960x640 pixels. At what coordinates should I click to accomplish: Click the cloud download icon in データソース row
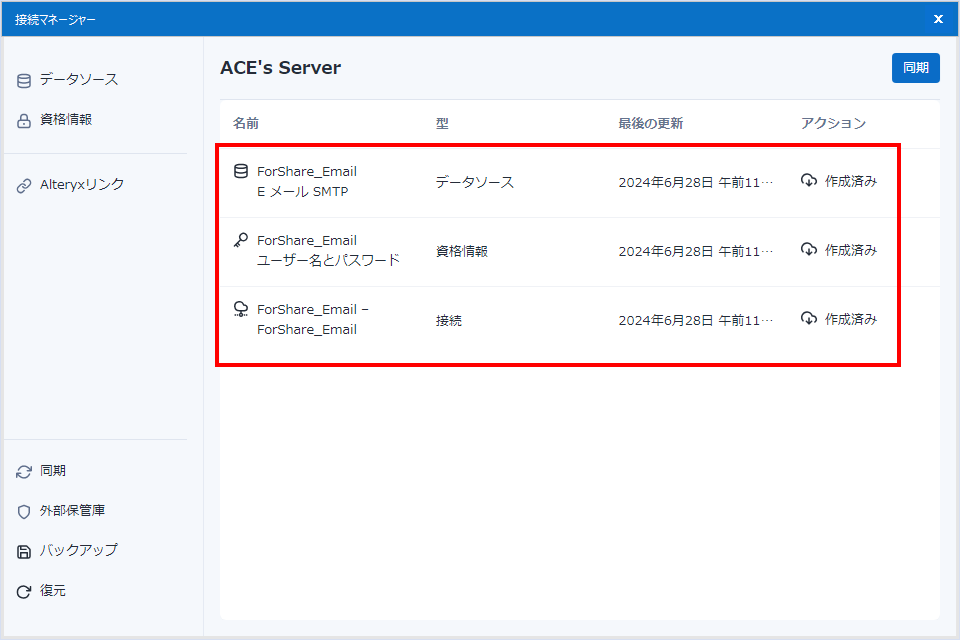(809, 181)
